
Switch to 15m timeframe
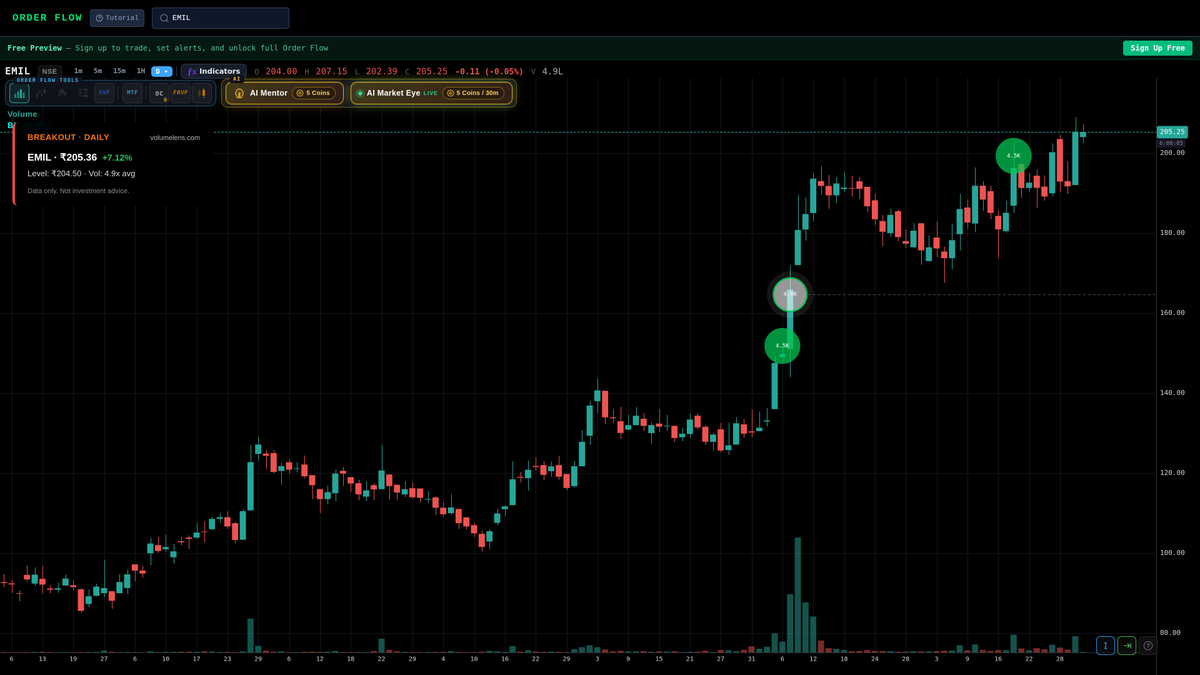119,71
